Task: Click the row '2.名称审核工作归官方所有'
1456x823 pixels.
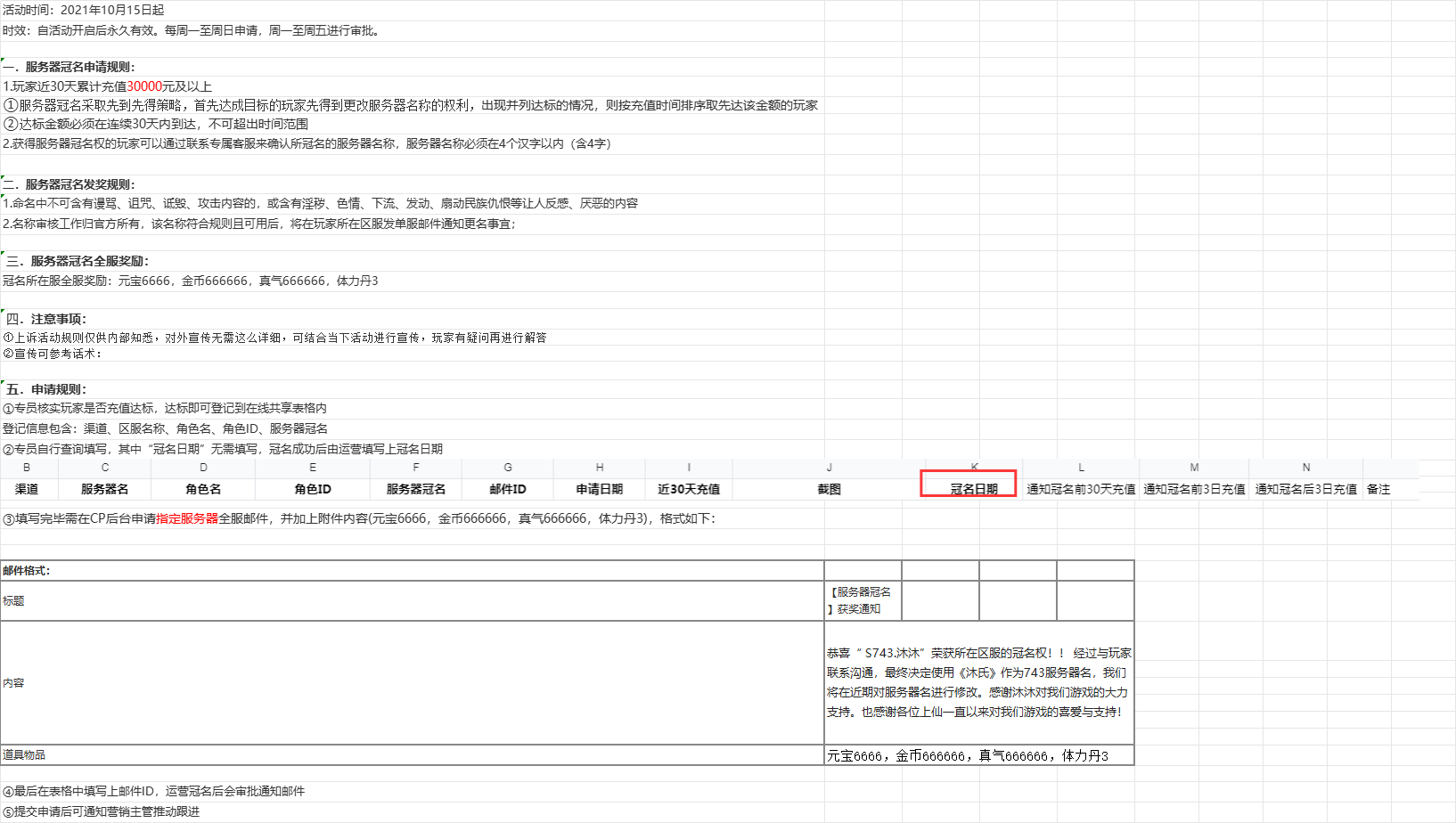Action: coord(259,224)
